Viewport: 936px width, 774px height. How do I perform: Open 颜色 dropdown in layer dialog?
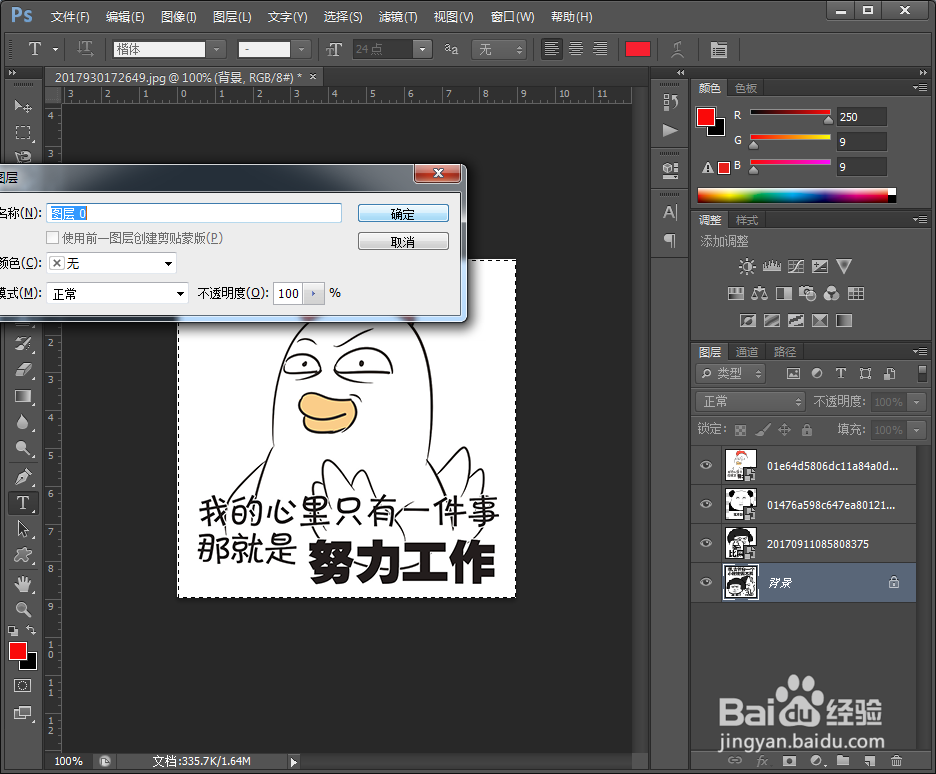[x=112, y=263]
